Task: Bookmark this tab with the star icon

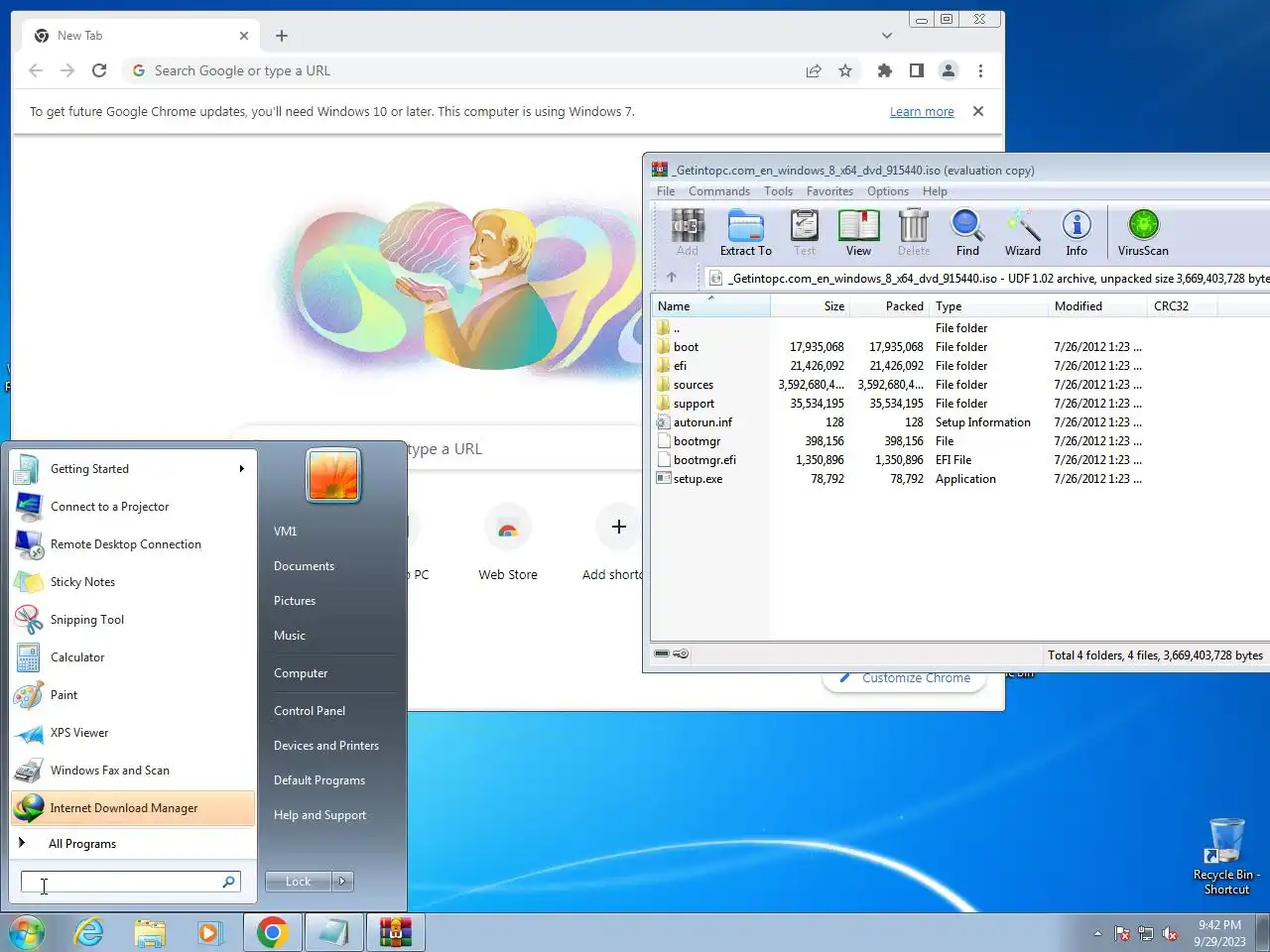Action: [845, 70]
